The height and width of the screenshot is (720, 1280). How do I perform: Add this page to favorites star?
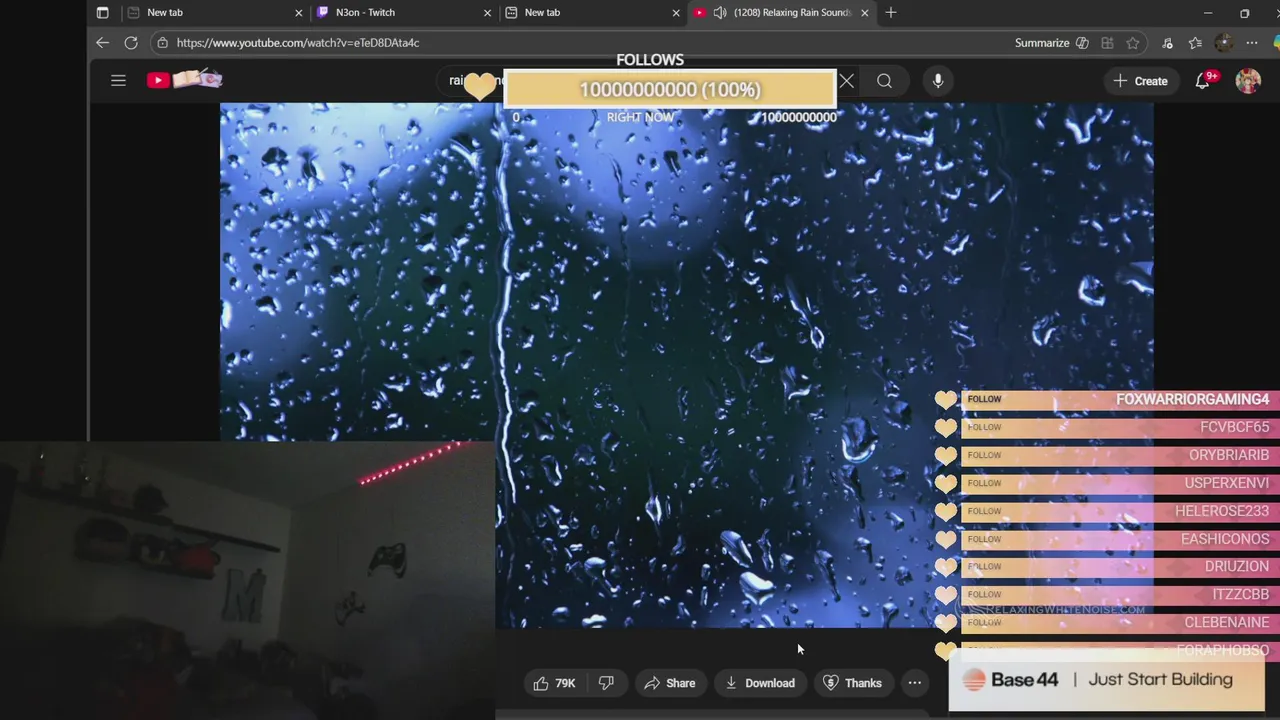1132,43
